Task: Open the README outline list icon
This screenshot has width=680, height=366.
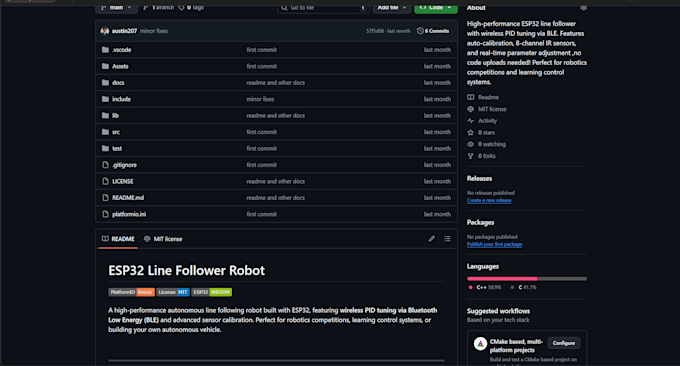Action: pos(447,239)
